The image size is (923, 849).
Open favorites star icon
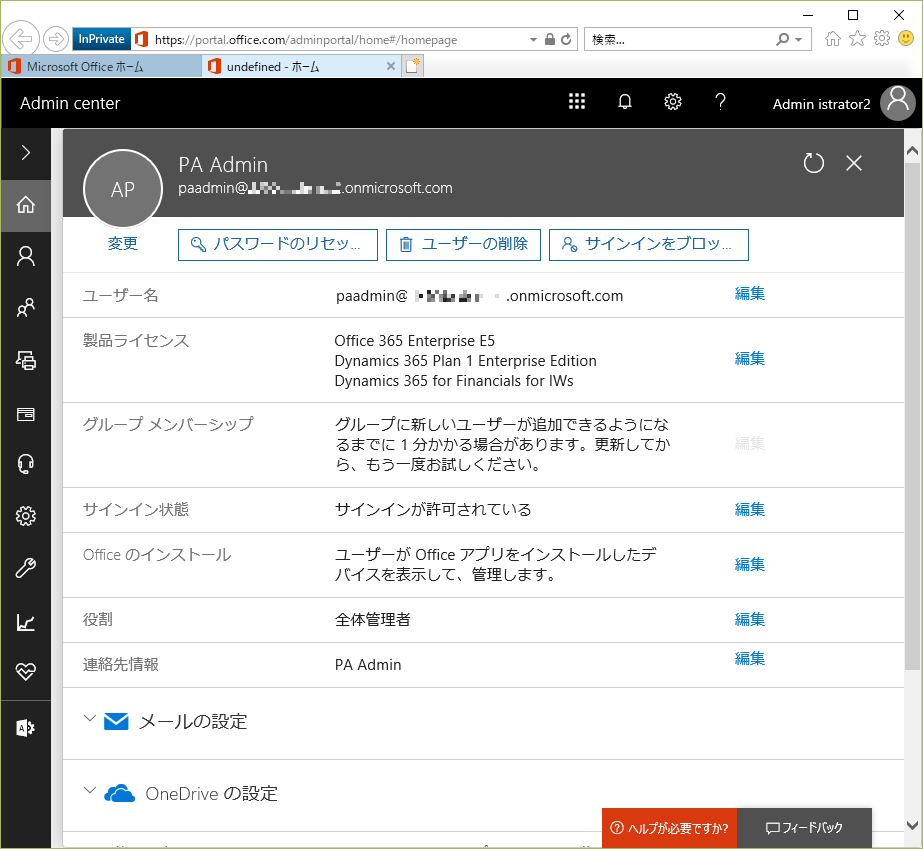pyautogui.click(x=858, y=39)
